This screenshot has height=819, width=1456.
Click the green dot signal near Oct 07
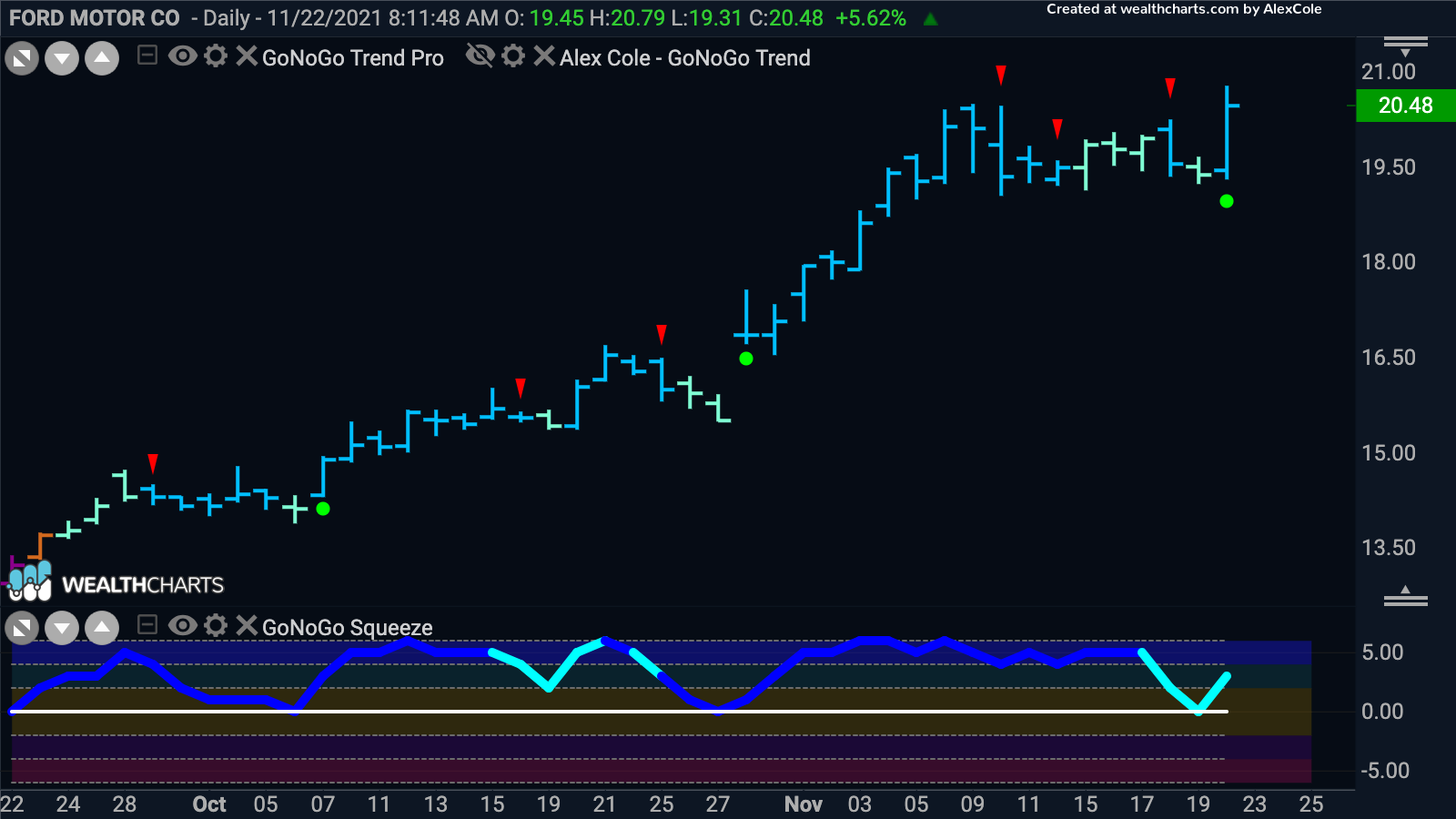pyautogui.click(x=323, y=509)
